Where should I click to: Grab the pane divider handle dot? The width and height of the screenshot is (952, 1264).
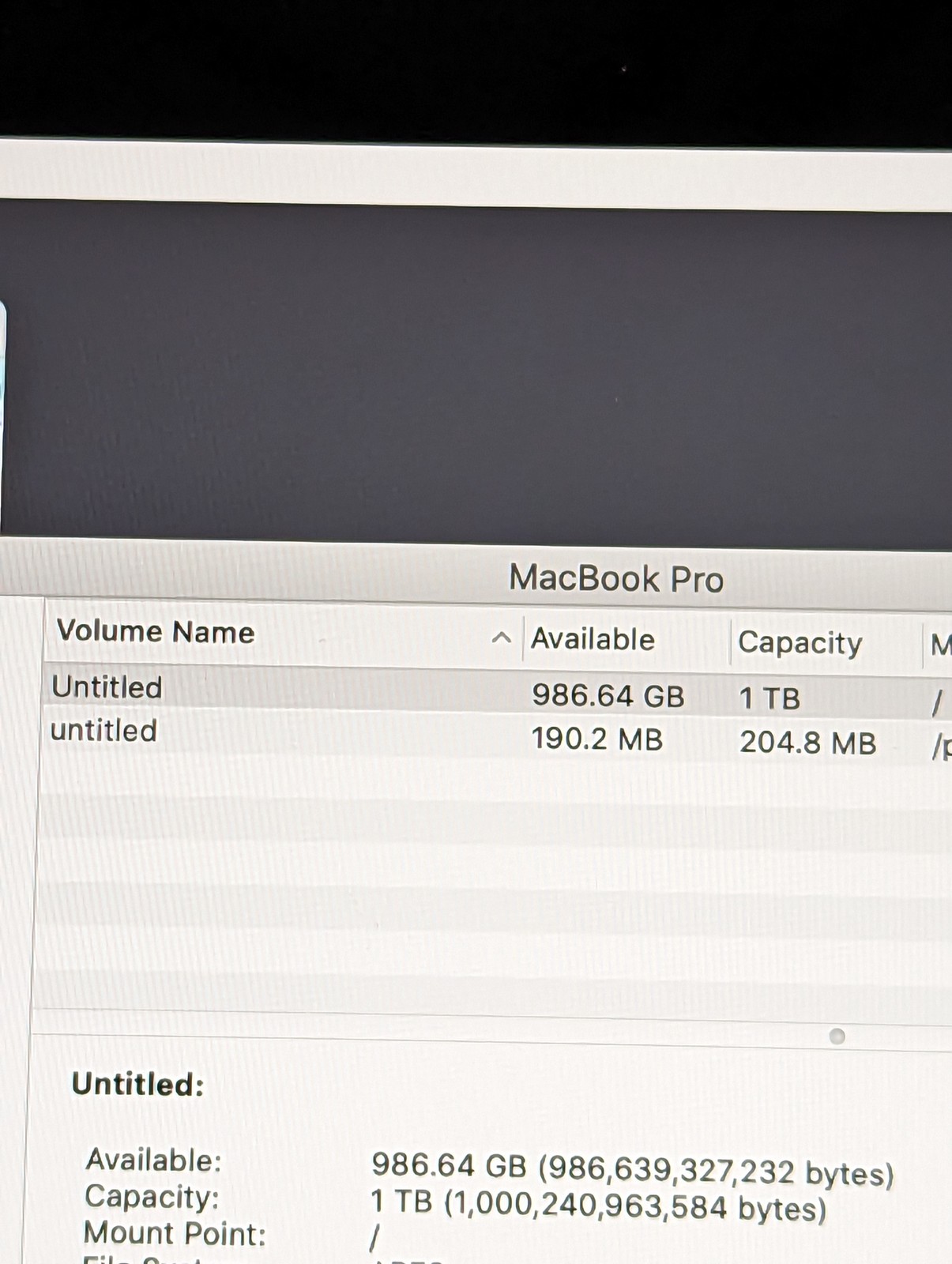[837, 1036]
